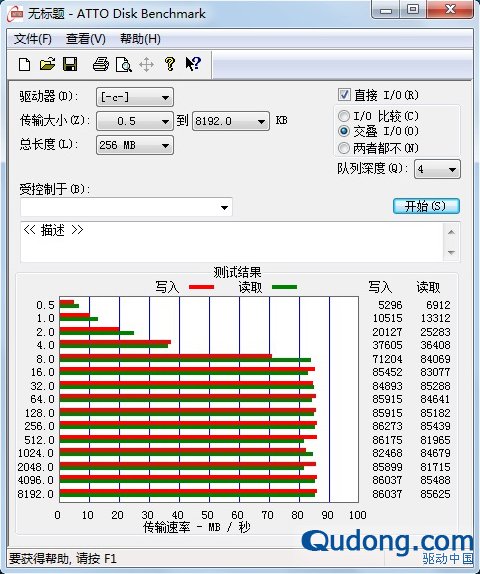Open the 队列深度 dropdown showing 4

[x=437, y=169]
